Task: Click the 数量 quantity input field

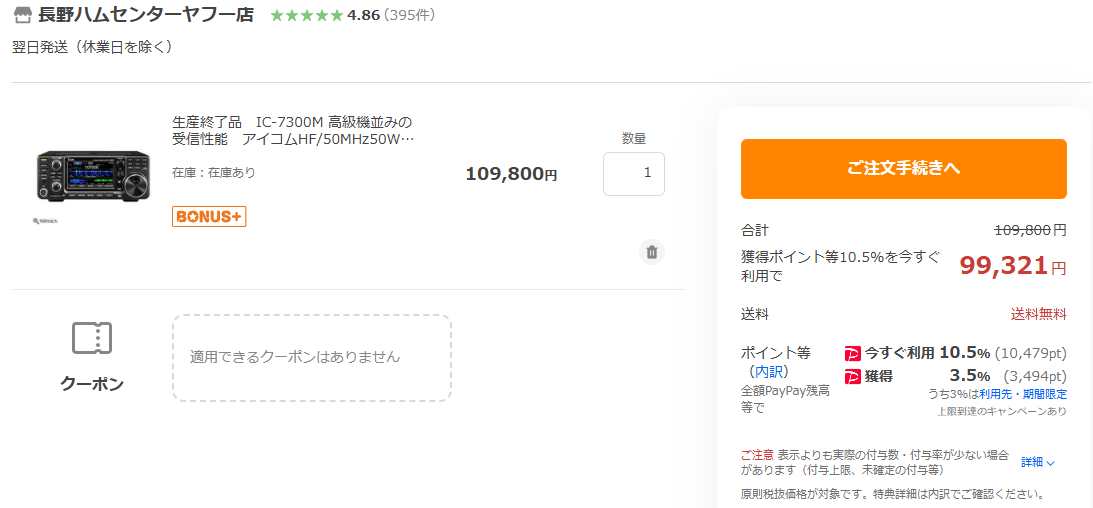Action: pyautogui.click(x=633, y=173)
